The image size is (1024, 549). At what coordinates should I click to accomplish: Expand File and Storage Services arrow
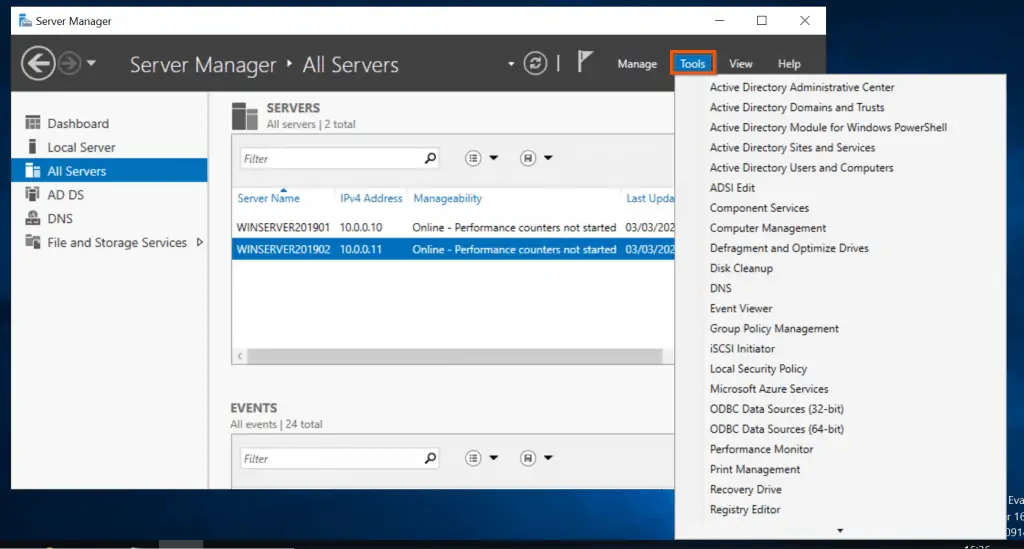(x=199, y=242)
